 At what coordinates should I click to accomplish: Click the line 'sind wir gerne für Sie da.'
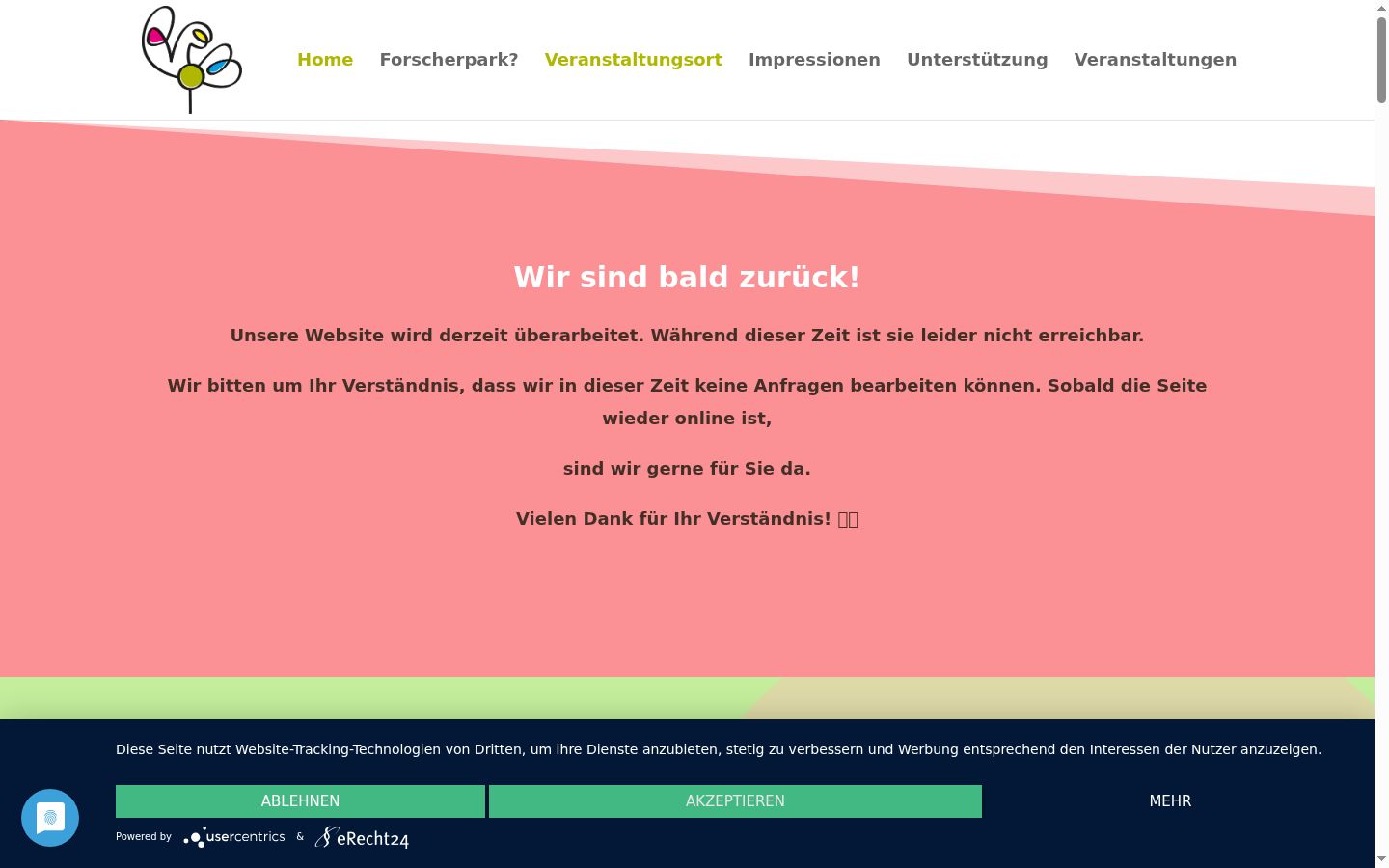(x=687, y=469)
